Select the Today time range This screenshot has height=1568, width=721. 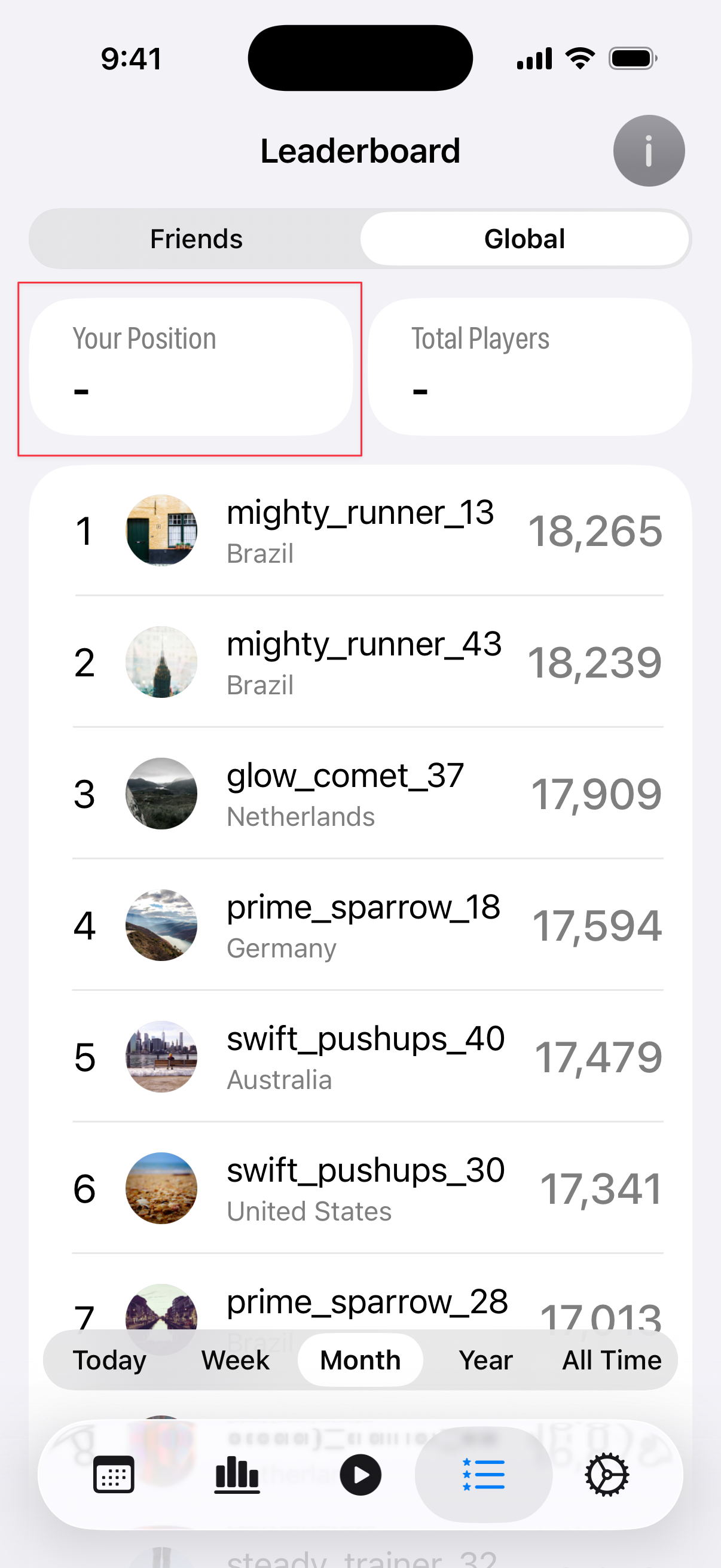coord(109,1360)
